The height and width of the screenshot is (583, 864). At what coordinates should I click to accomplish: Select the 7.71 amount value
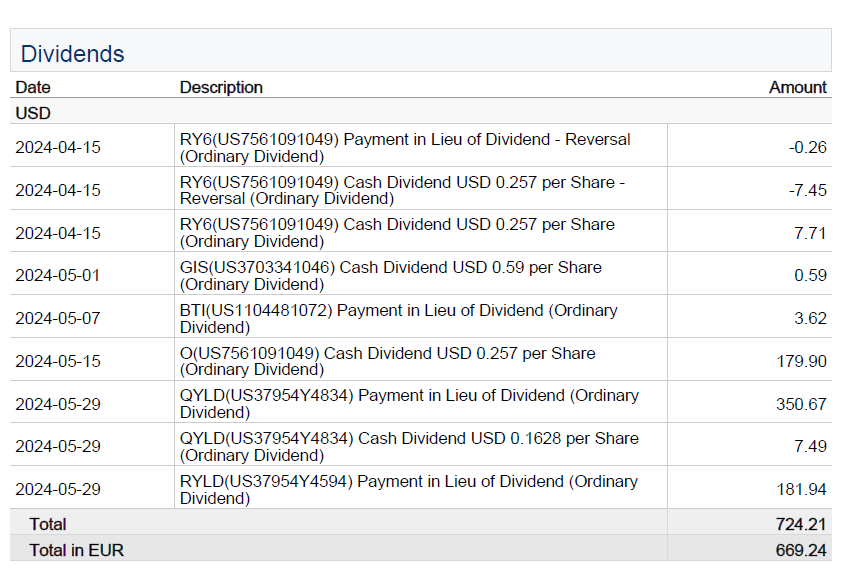pos(809,233)
